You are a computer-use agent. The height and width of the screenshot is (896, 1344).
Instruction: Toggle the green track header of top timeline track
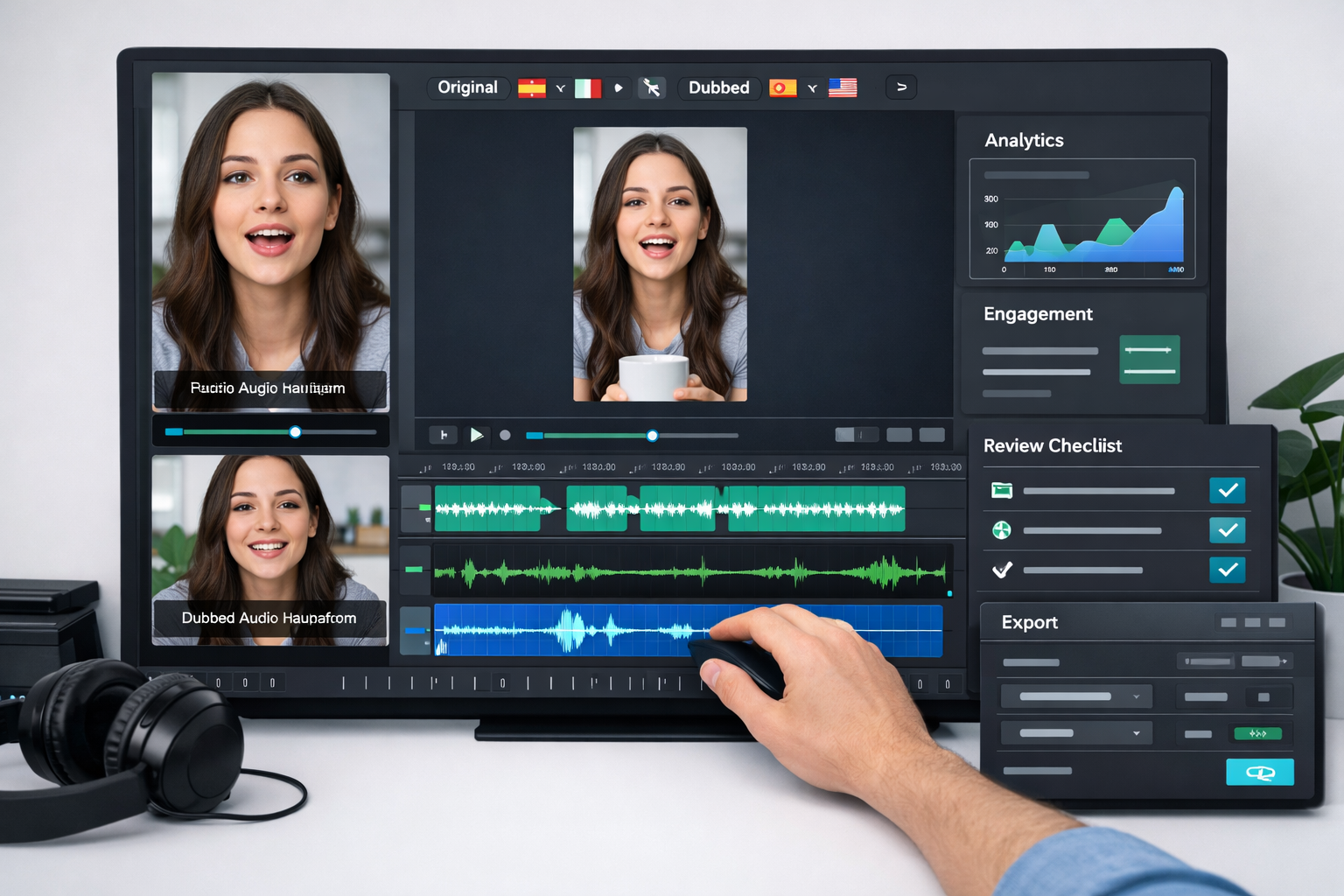tap(416, 508)
